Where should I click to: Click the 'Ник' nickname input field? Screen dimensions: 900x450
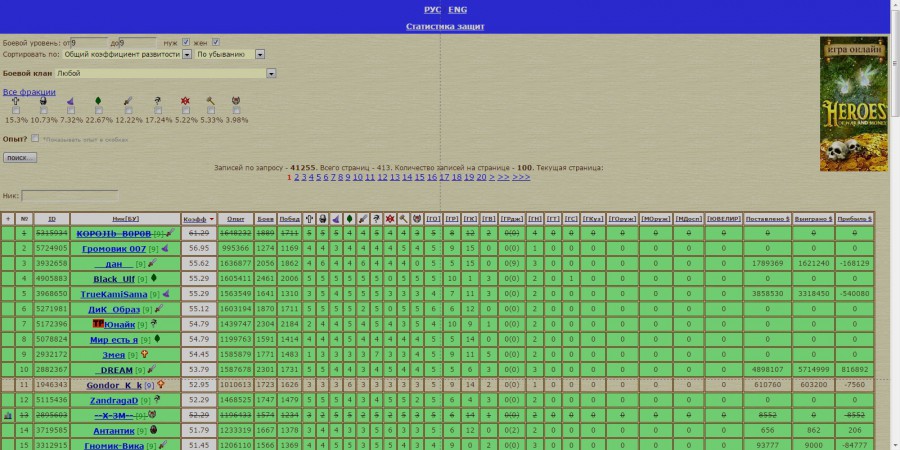click(70, 196)
